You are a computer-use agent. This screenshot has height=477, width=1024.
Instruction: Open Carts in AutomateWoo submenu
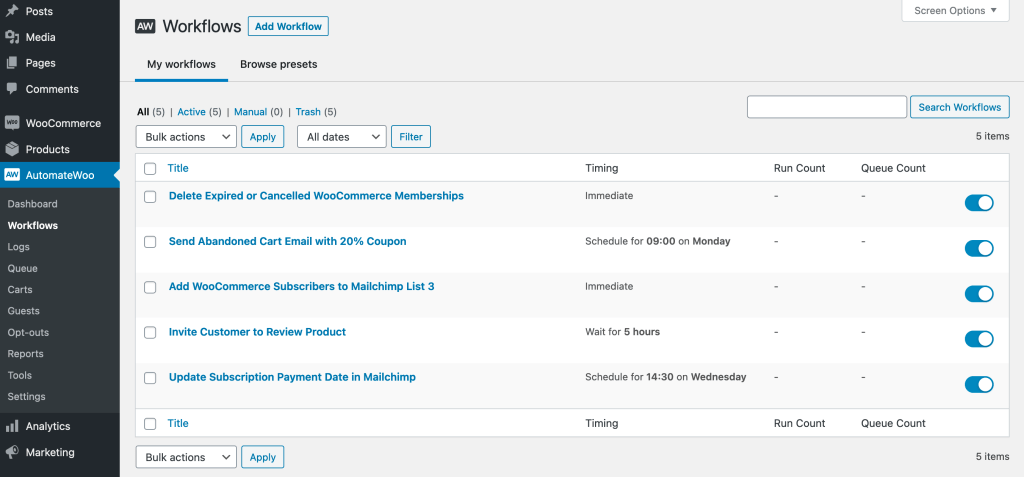(20, 289)
